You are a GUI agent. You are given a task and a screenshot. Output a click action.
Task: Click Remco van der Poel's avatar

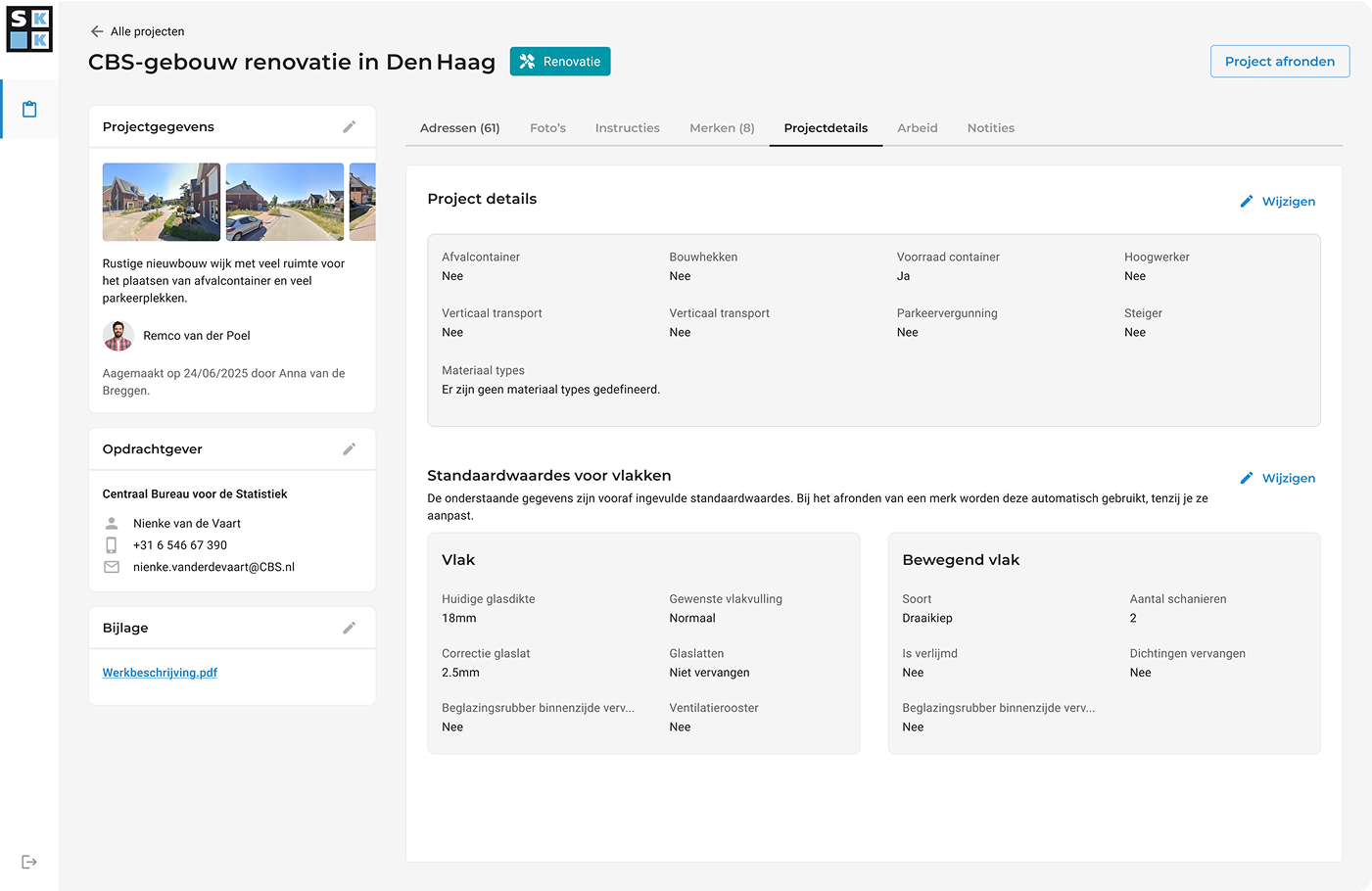pos(118,336)
